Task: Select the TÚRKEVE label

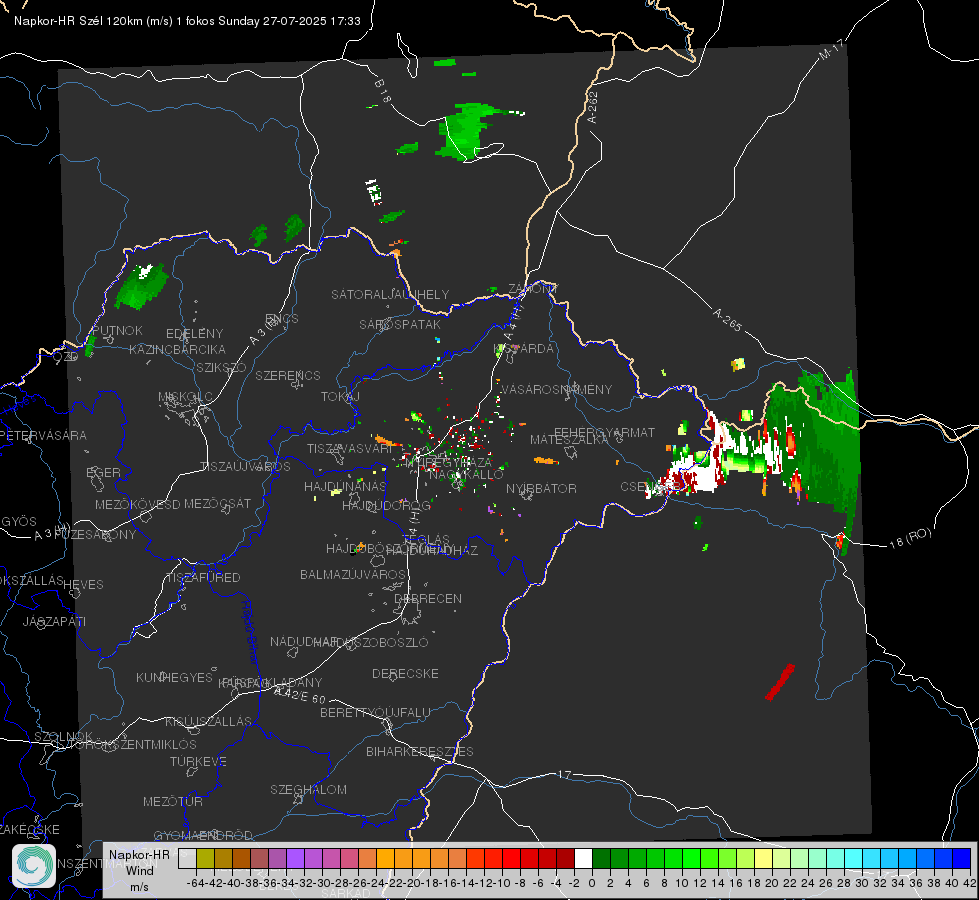Action: [198, 761]
